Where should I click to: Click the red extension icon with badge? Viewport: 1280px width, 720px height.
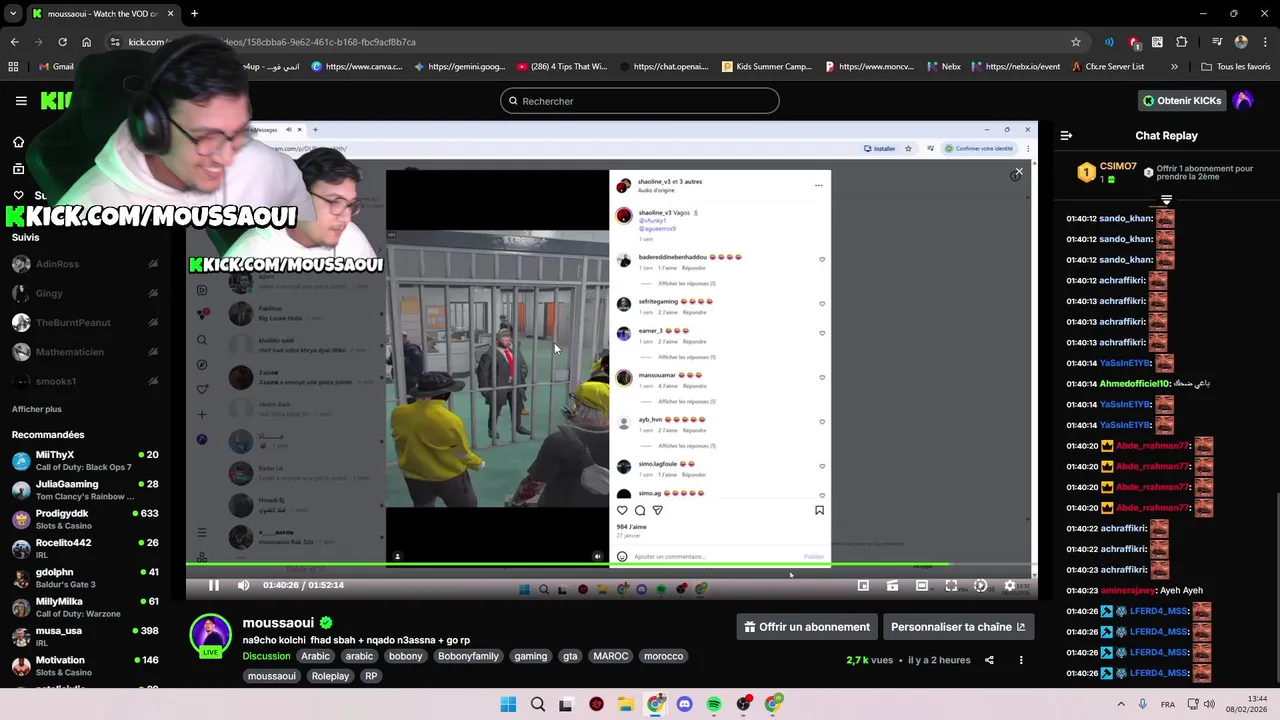click(1133, 42)
